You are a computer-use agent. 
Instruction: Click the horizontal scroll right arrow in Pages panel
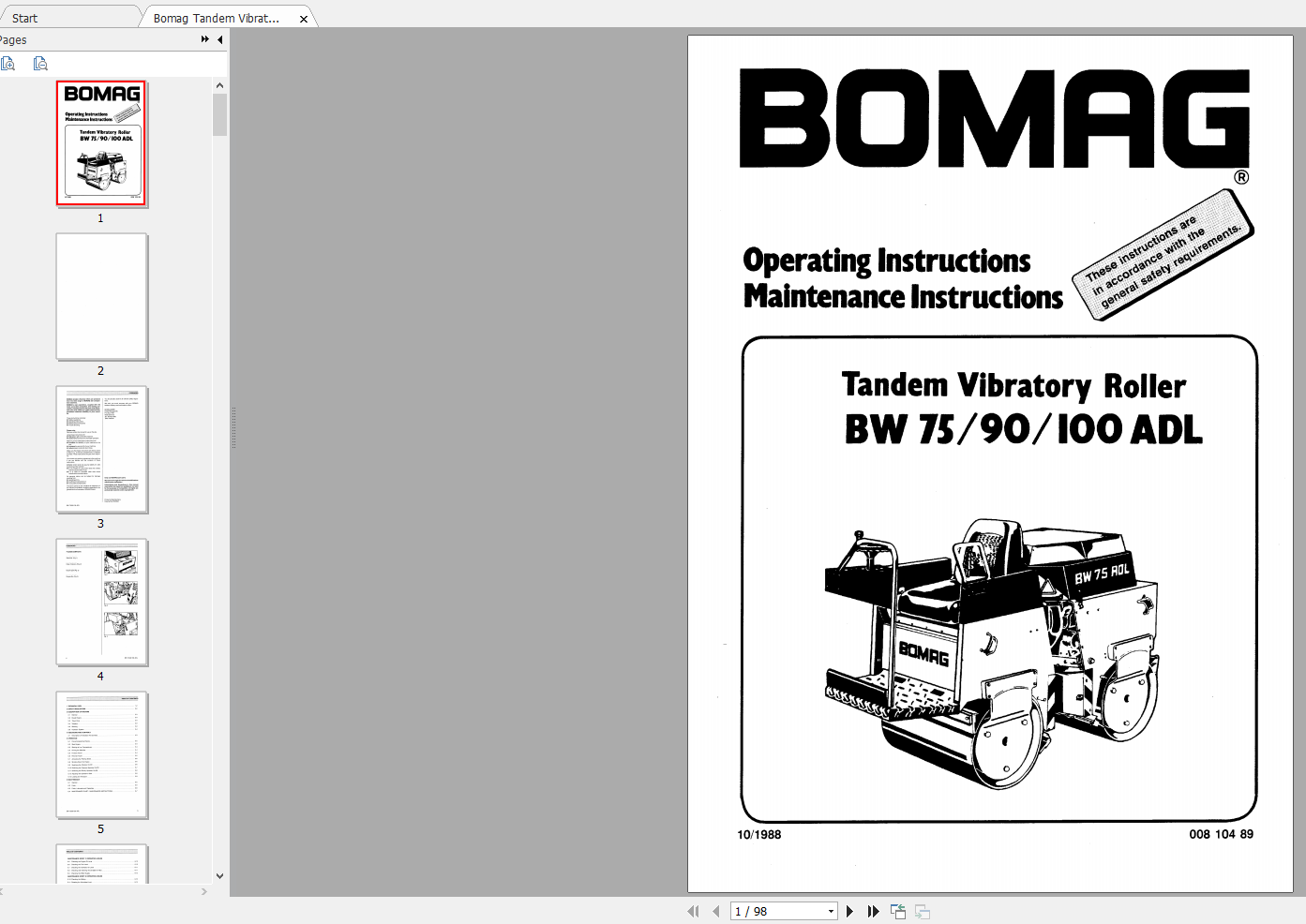pyautogui.click(x=203, y=891)
